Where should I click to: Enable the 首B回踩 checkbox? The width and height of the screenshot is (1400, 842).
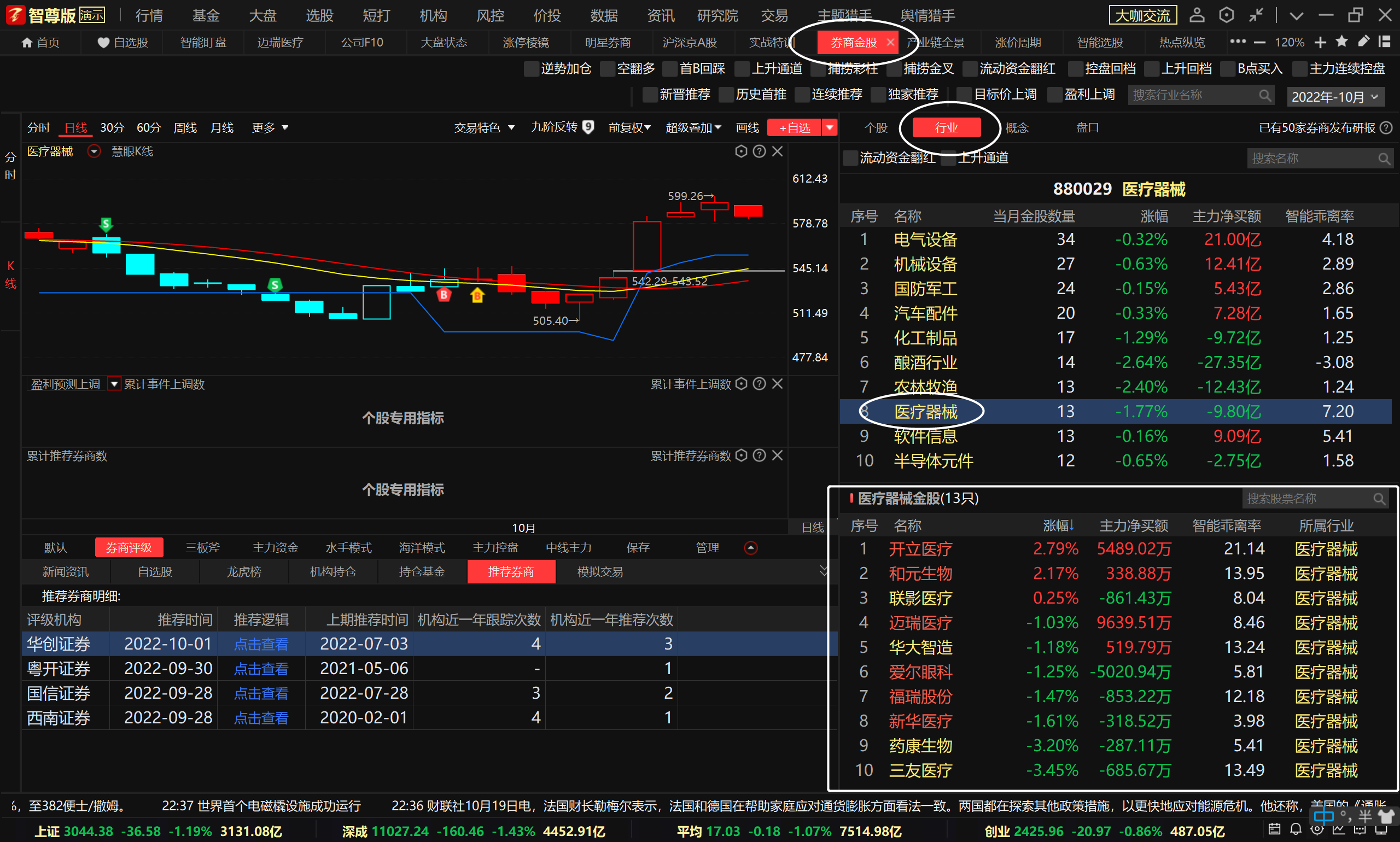point(669,69)
